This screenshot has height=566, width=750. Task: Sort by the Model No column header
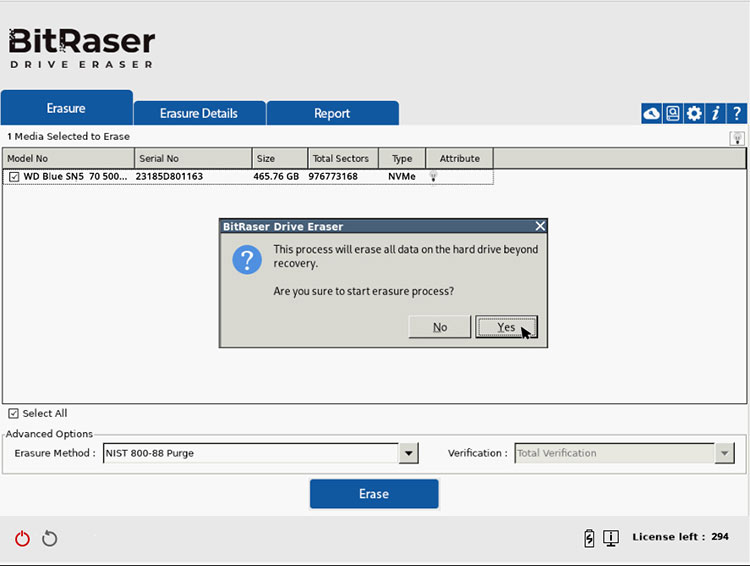point(68,158)
